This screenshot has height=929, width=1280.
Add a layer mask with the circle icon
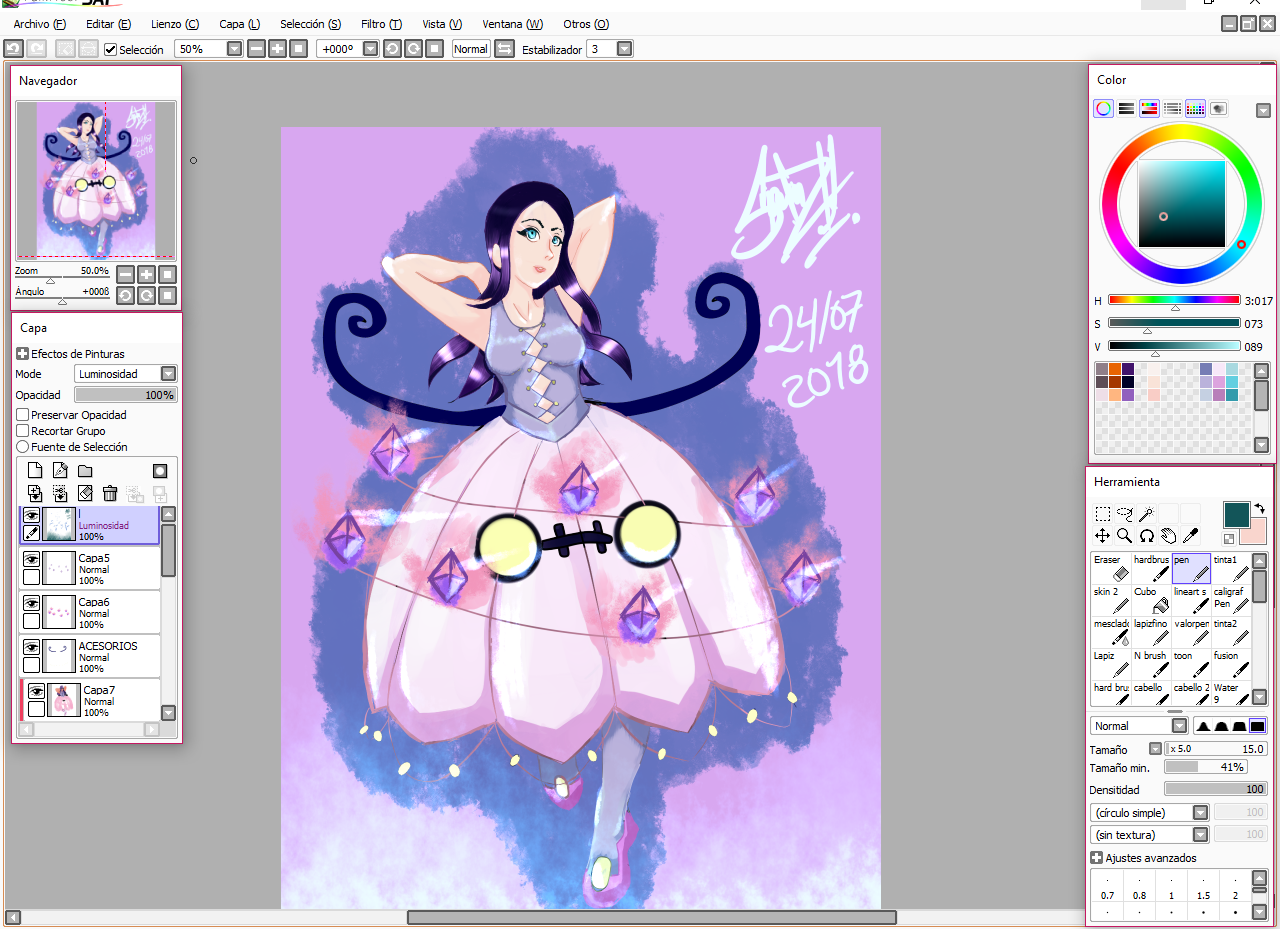160,471
